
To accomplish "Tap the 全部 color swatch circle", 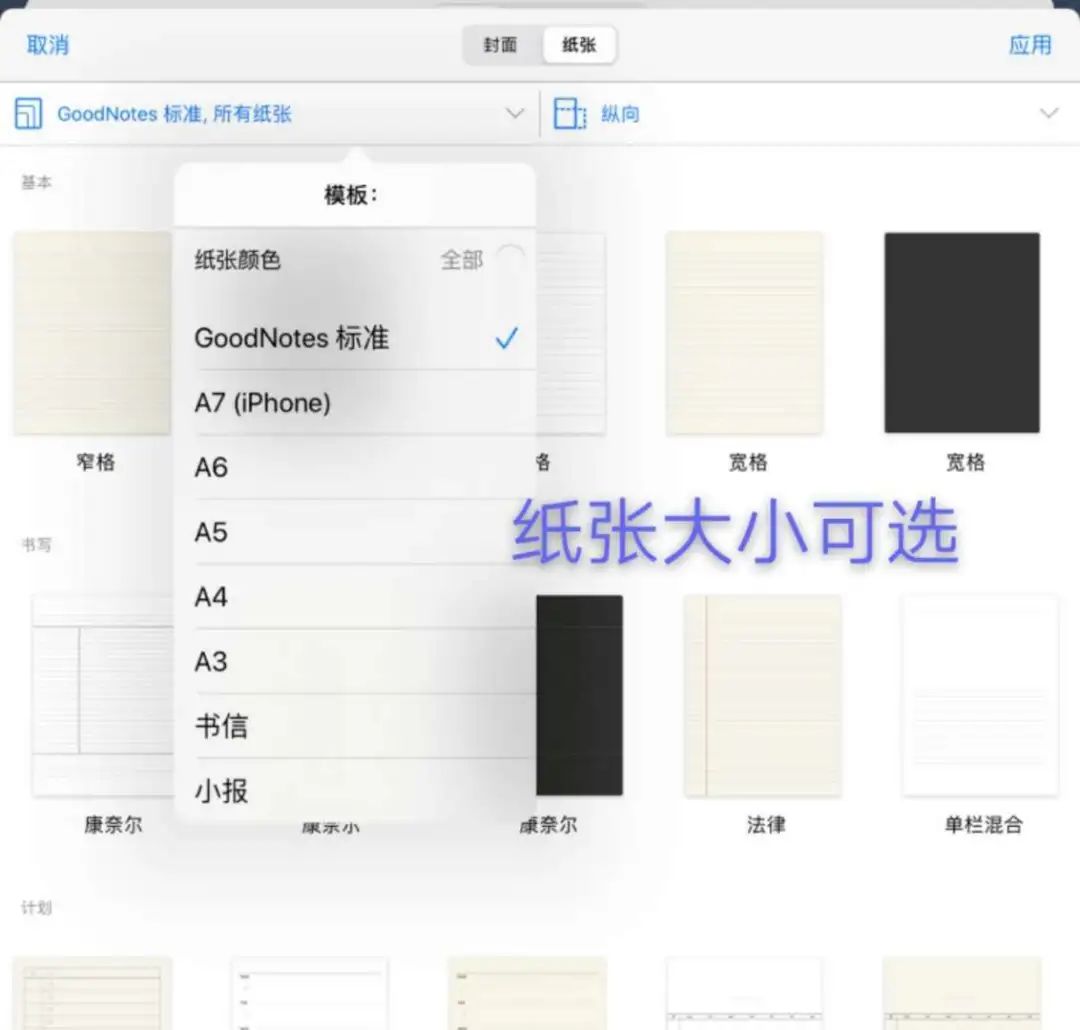I will pyautogui.click(x=510, y=260).
